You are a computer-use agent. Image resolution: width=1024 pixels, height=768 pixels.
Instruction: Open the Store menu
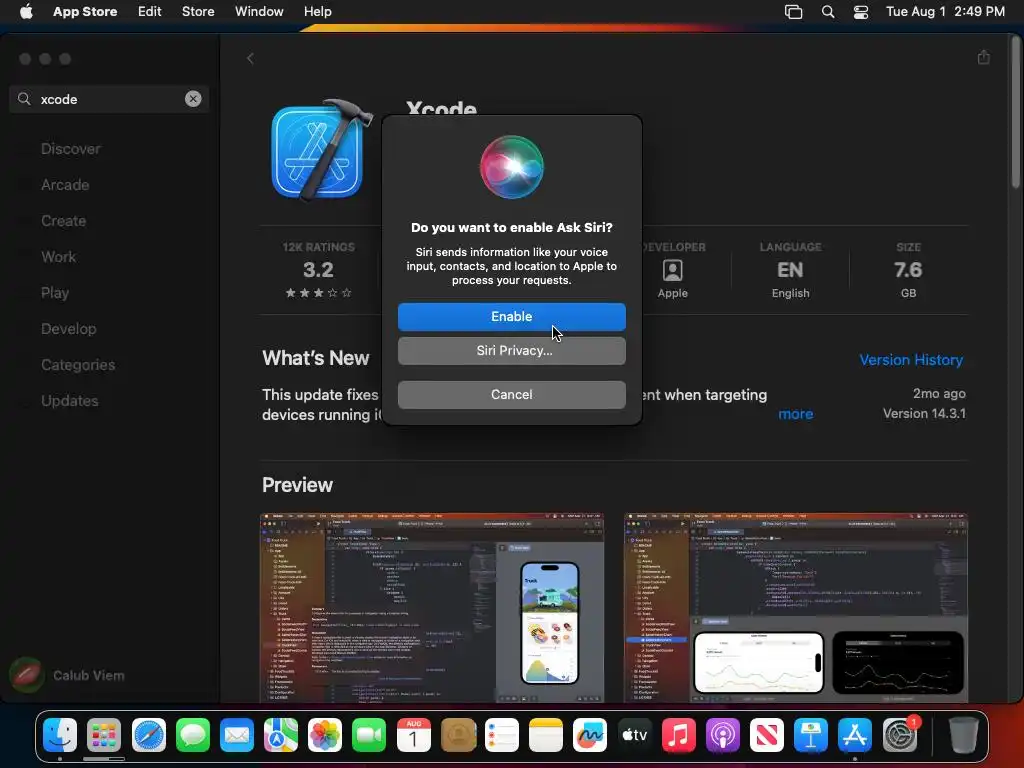click(198, 12)
